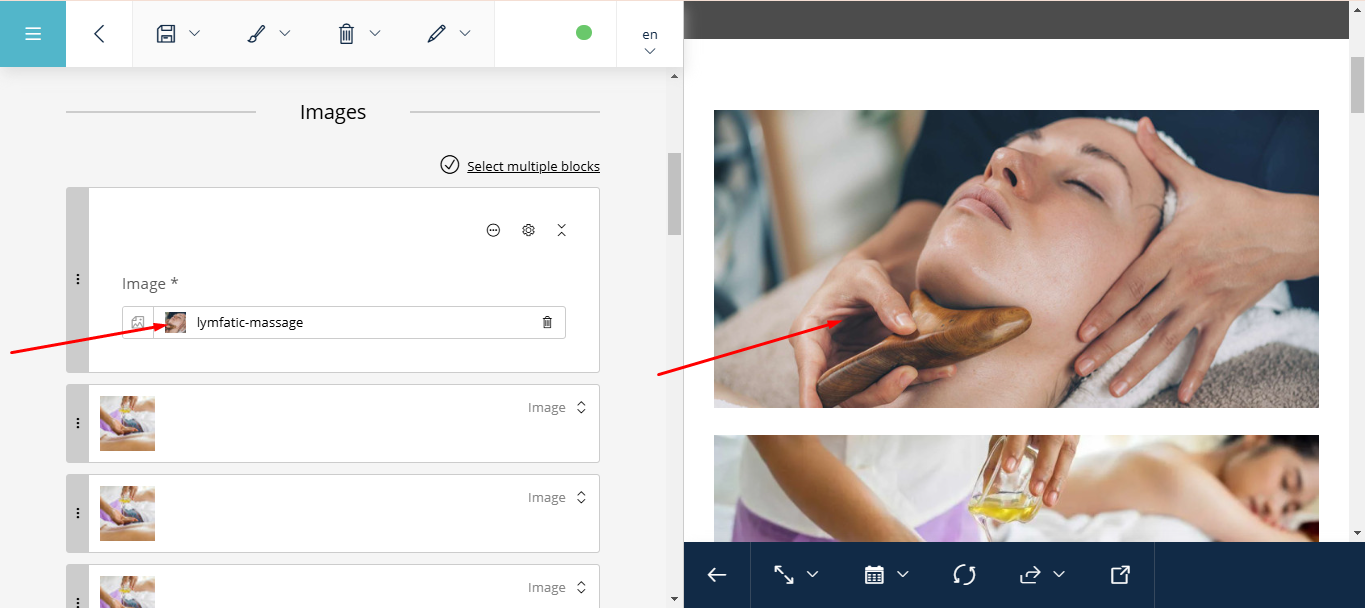Viewport: 1365px width, 608px height.
Task: Open the image block settings gear
Action: (528, 230)
